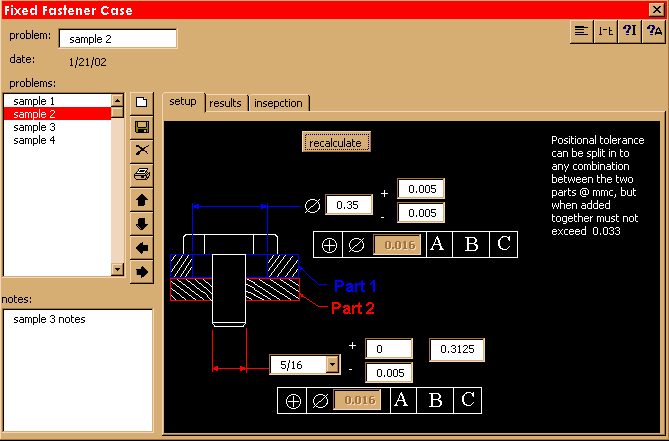This screenshot has height=441, width=669.
Task: Print using the printer icon
Action: [x=142, y=174]
